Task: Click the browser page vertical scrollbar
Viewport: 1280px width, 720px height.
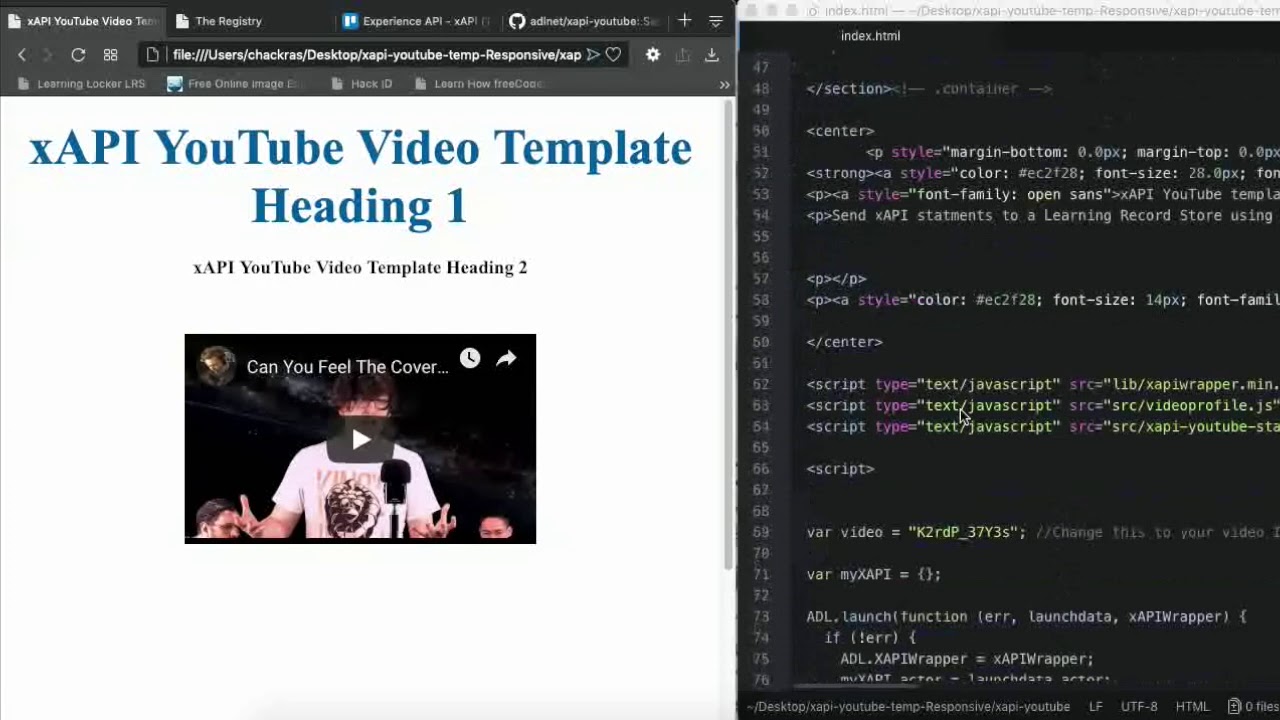Action: [x=729, y=335]
